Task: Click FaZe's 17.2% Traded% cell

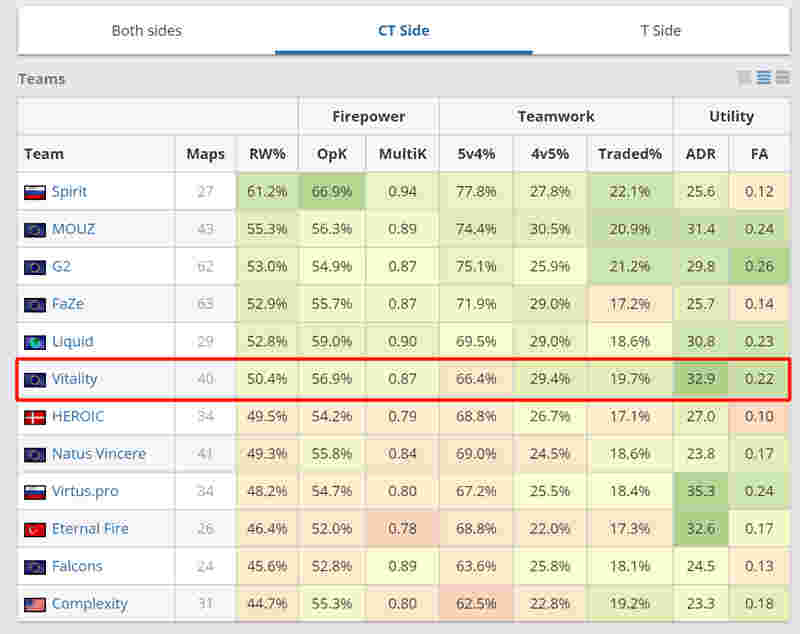Action: (x=630, y=304)
